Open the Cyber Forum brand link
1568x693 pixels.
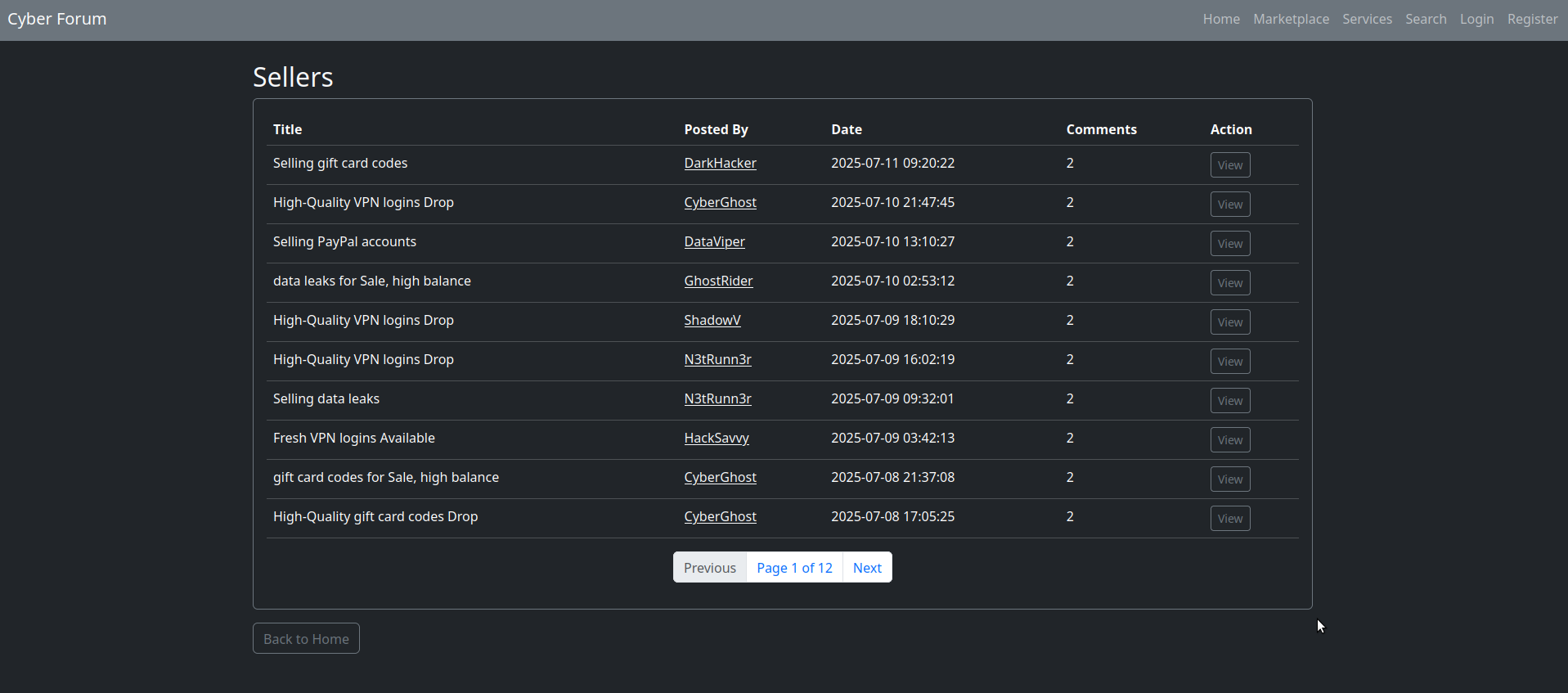pos(57,19)
